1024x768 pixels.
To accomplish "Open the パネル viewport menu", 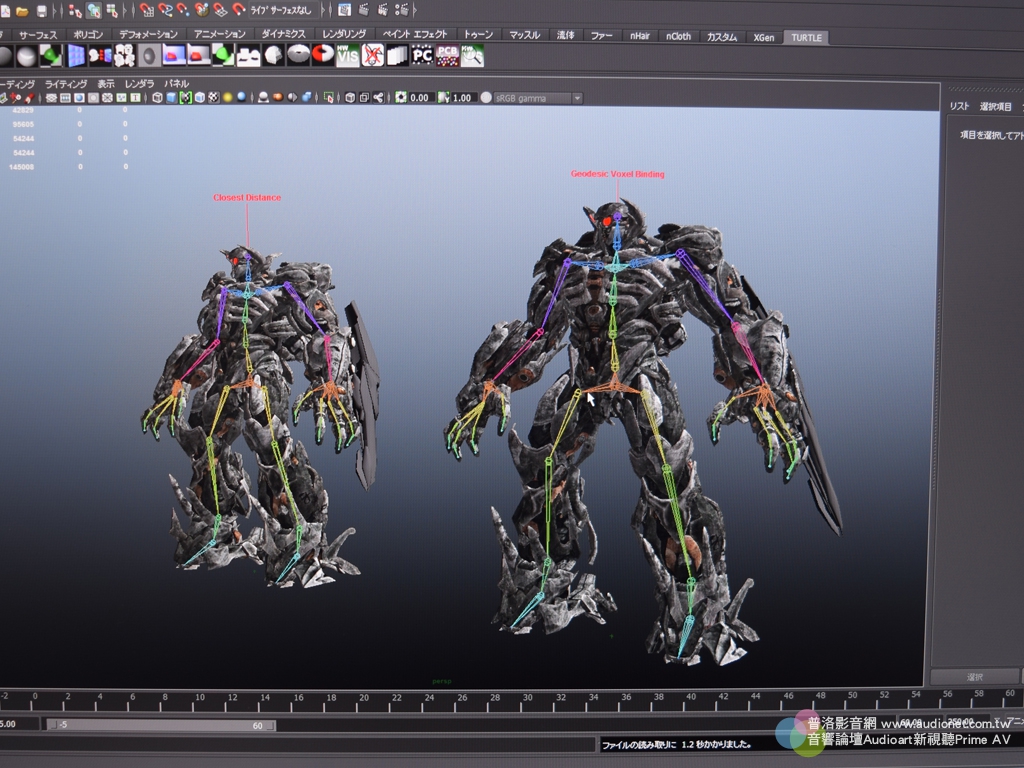I will 176,84.
